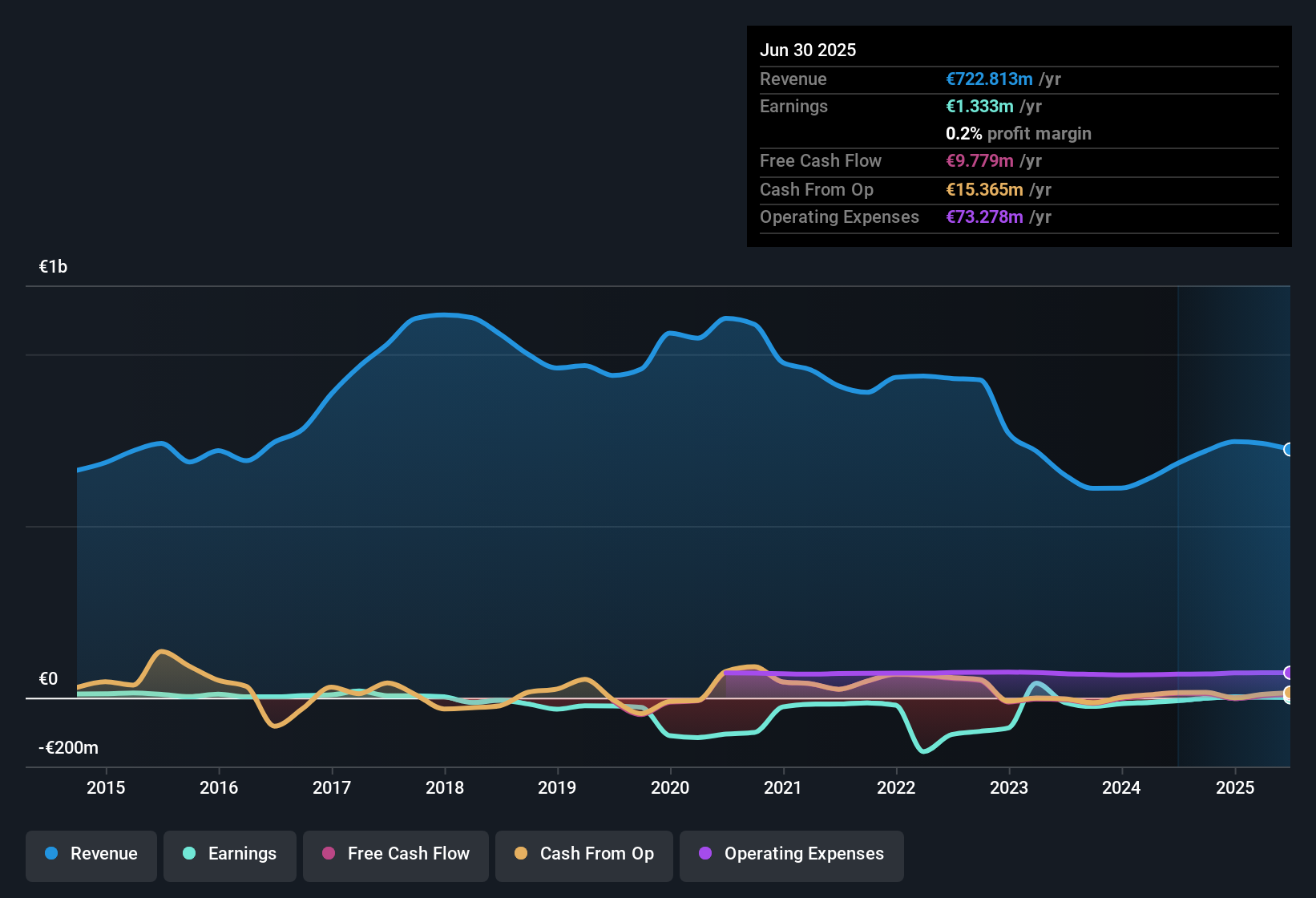Click the 2020 mark on the timeline axis
This screenshot has width=1316, height=898.
pos(671,788)
